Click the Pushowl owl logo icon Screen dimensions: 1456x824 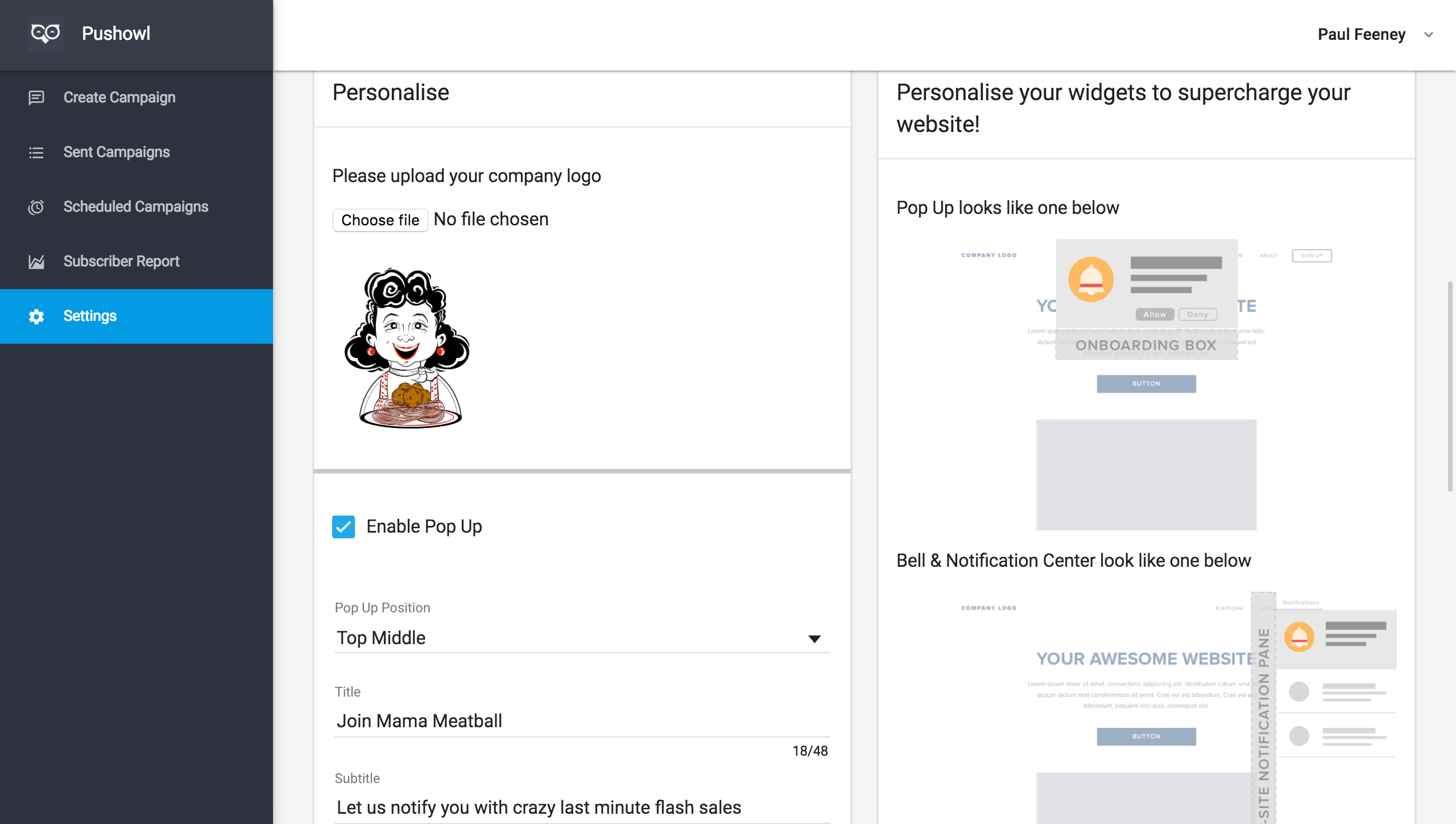[45, 34]
